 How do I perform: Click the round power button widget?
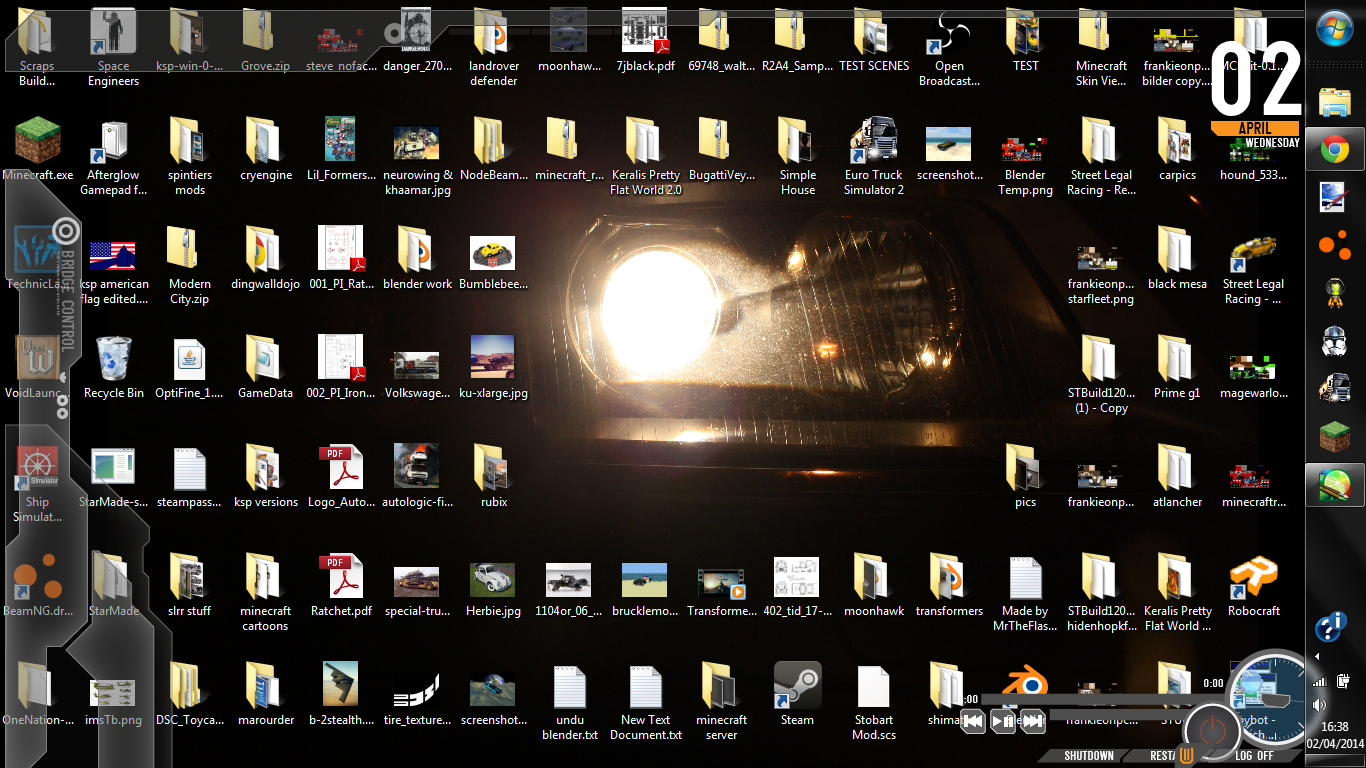1212,731
